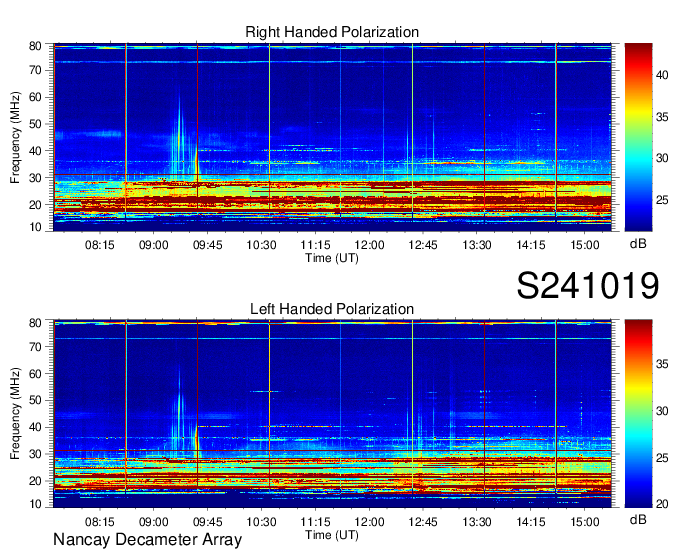Click the 20 MHz frequency tick on Left Handed plot
The width and height of the screenshot is (680, 552).
(35, 481)
